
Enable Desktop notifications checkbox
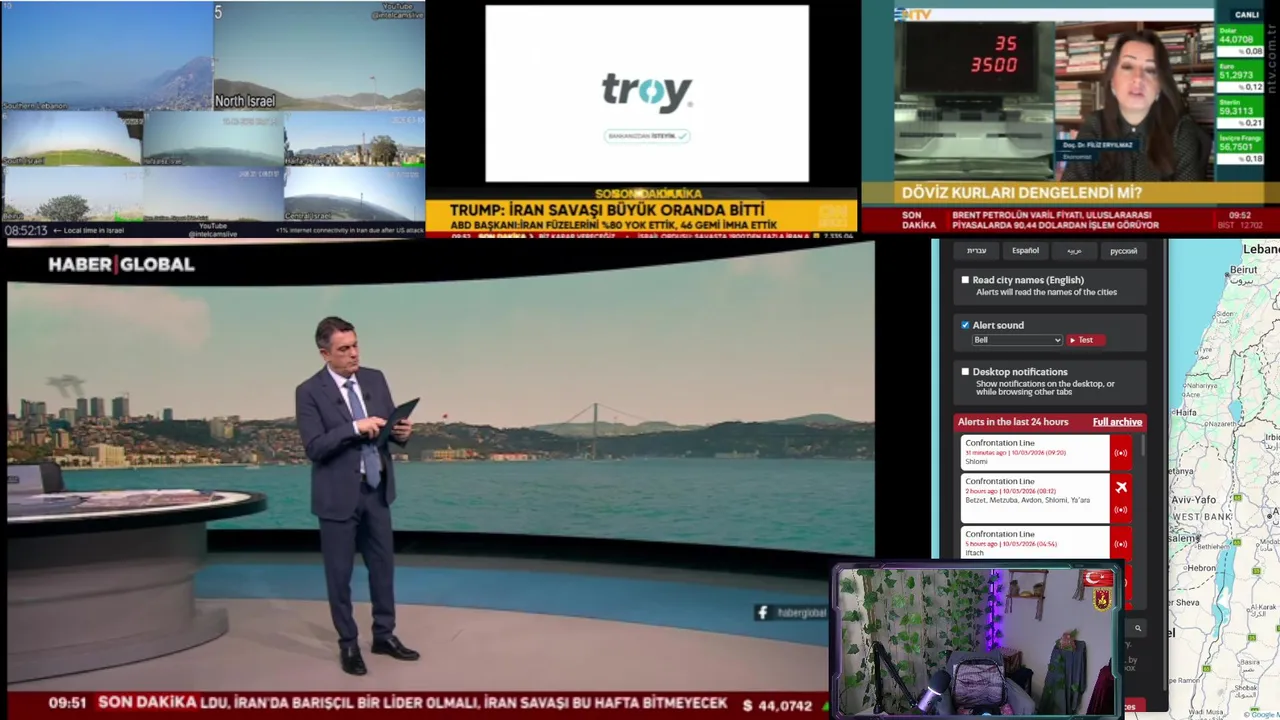965,372
